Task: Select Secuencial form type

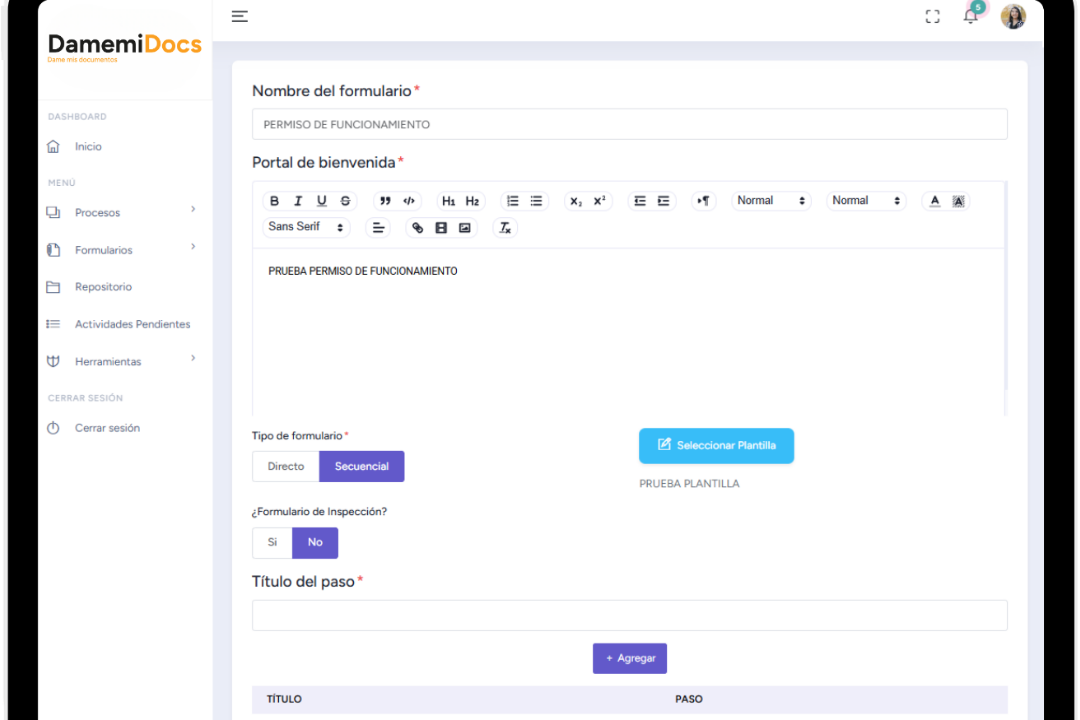Action: pyautogui.click(x=361, y=466)
